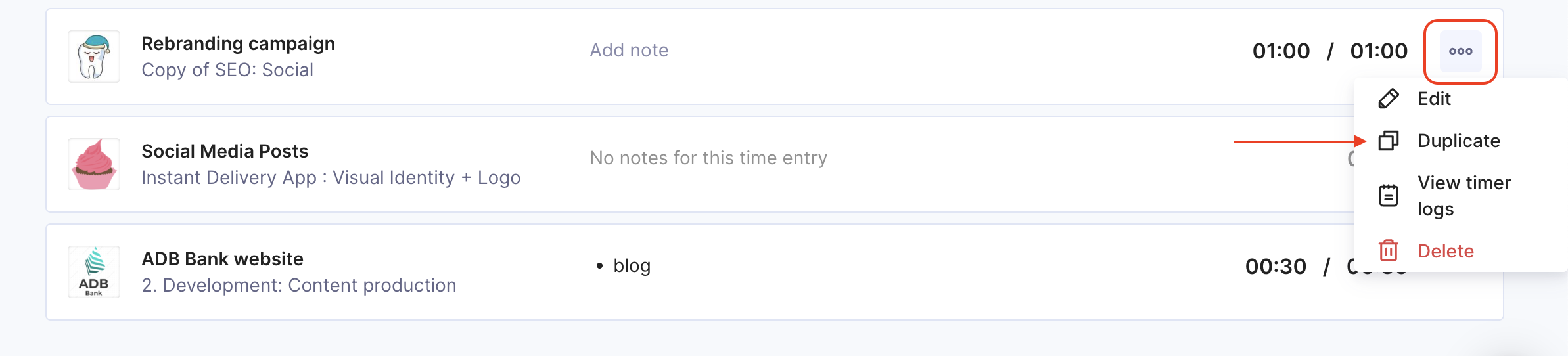
Task: Open the Social Media Posts entry title
Action: coord(225,151)
